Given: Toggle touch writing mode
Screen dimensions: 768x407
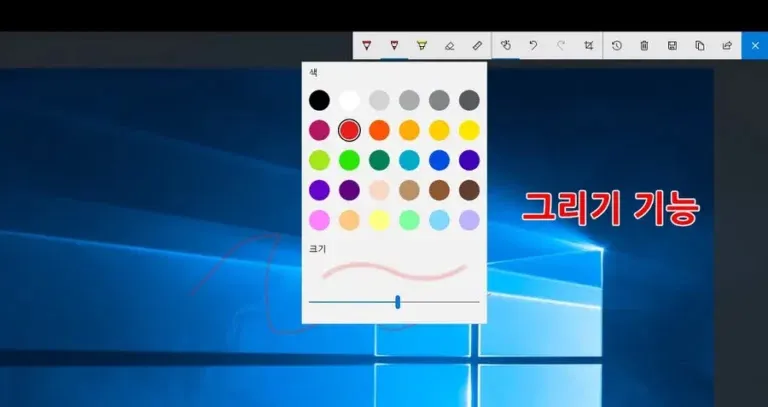Looking at the screenshot, I should pos(506,46).
